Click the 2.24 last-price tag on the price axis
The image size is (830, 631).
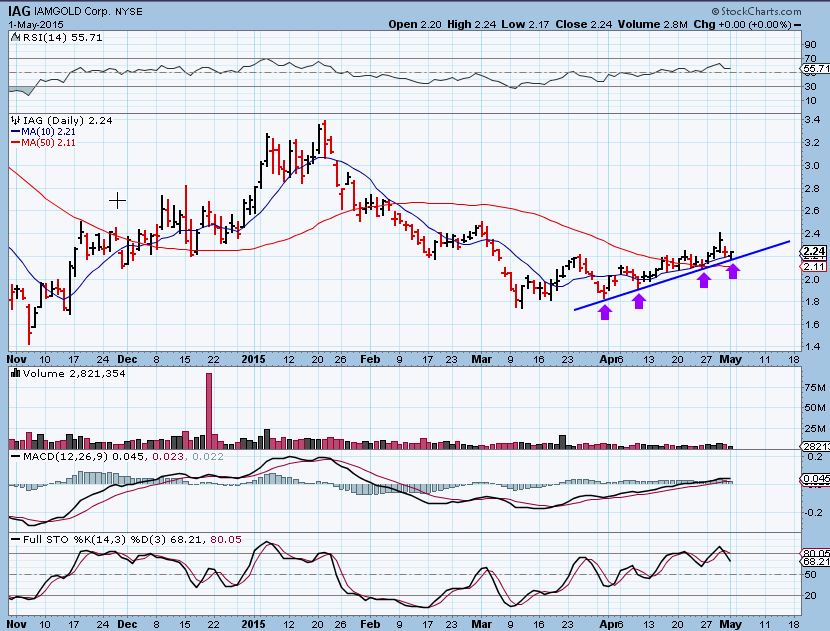814,251
